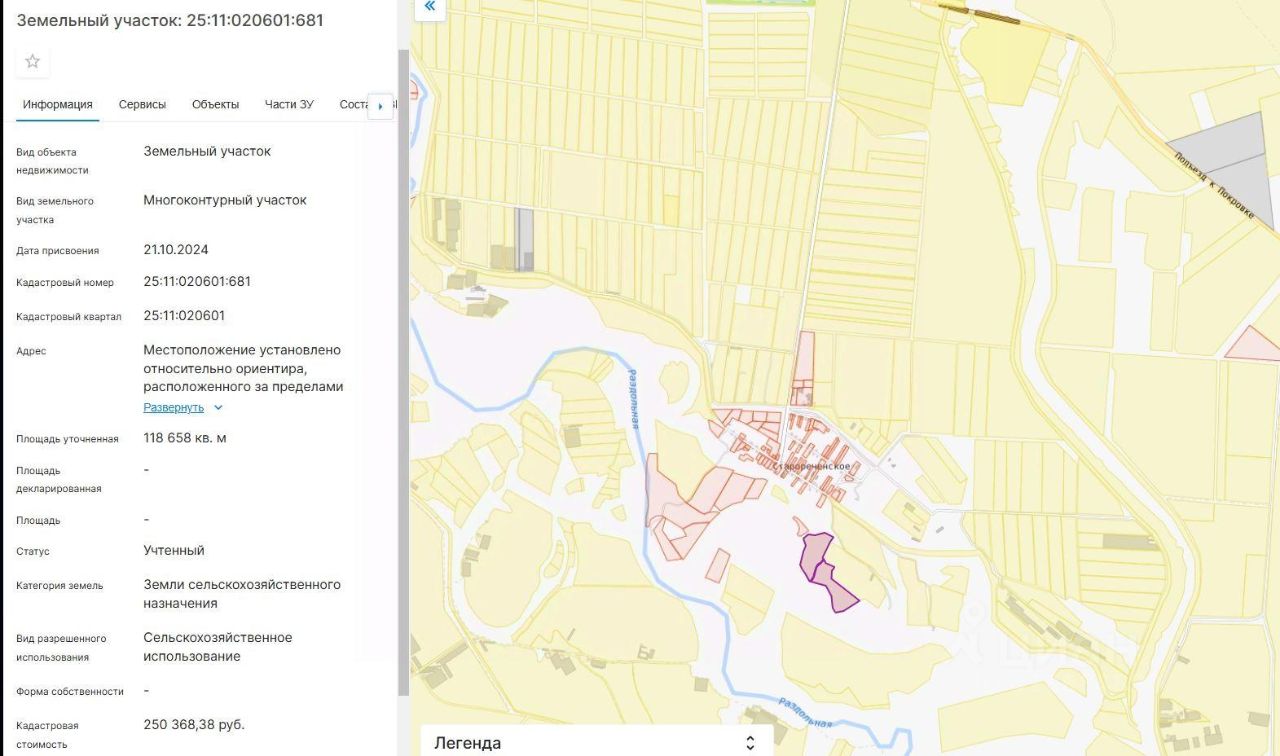Switch to the Сервисы tab
Screen dimensions: 1280x756
(x=142, y=104)
